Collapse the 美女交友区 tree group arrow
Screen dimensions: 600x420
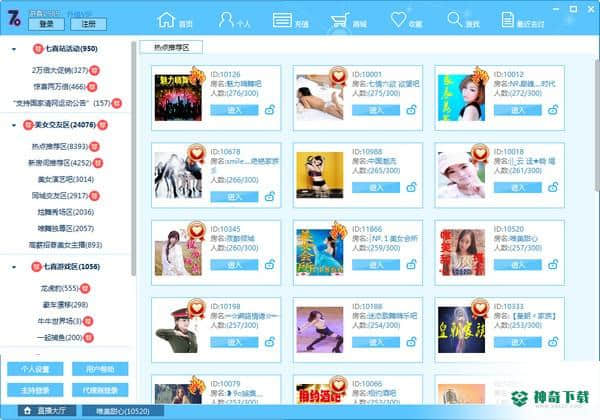point(14,125)
